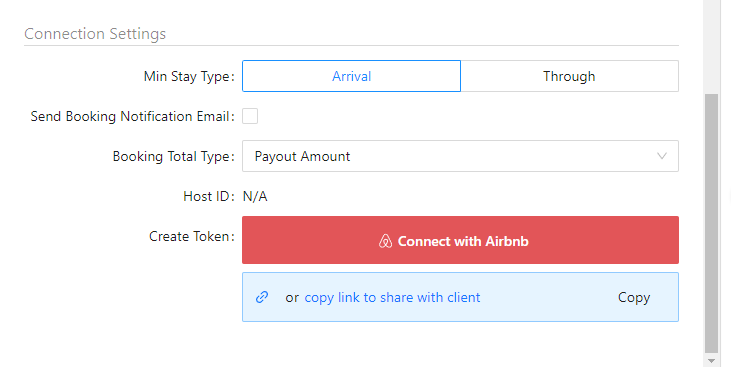This screenshot has width=731, height=367.
Task: Click the Payout Amount selected value
Action: [x=302, y=156]
